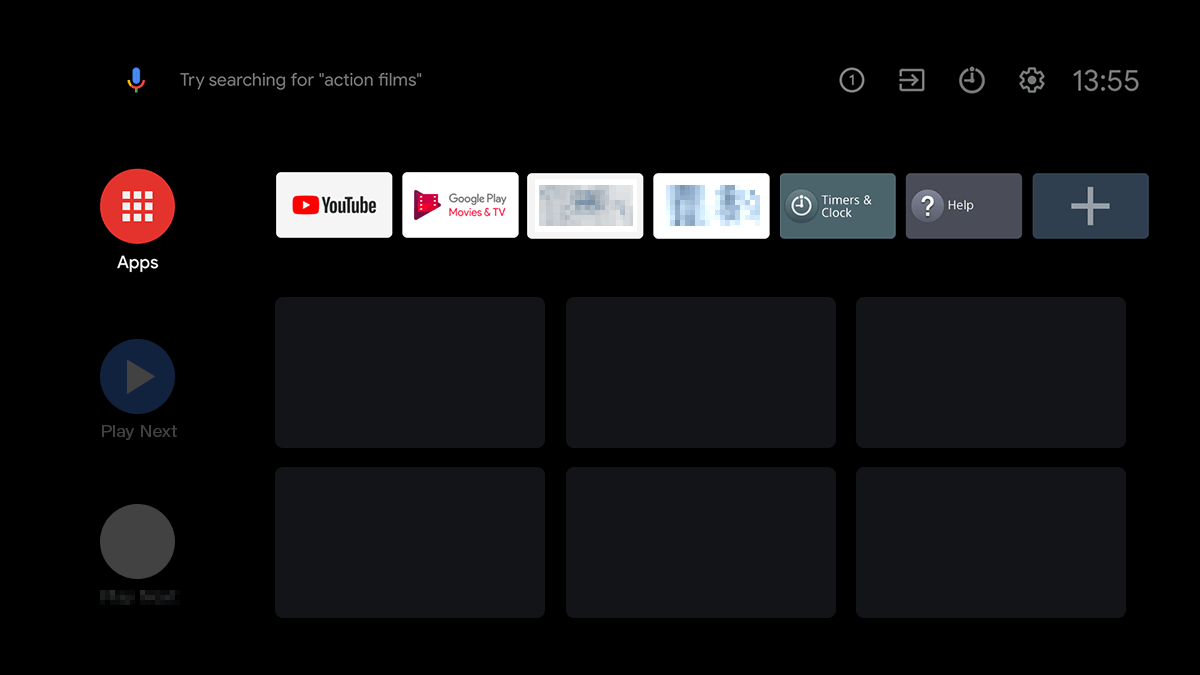
Task: Launch the YouTube app
Action: pyautogui.click(x=334, y=205)
